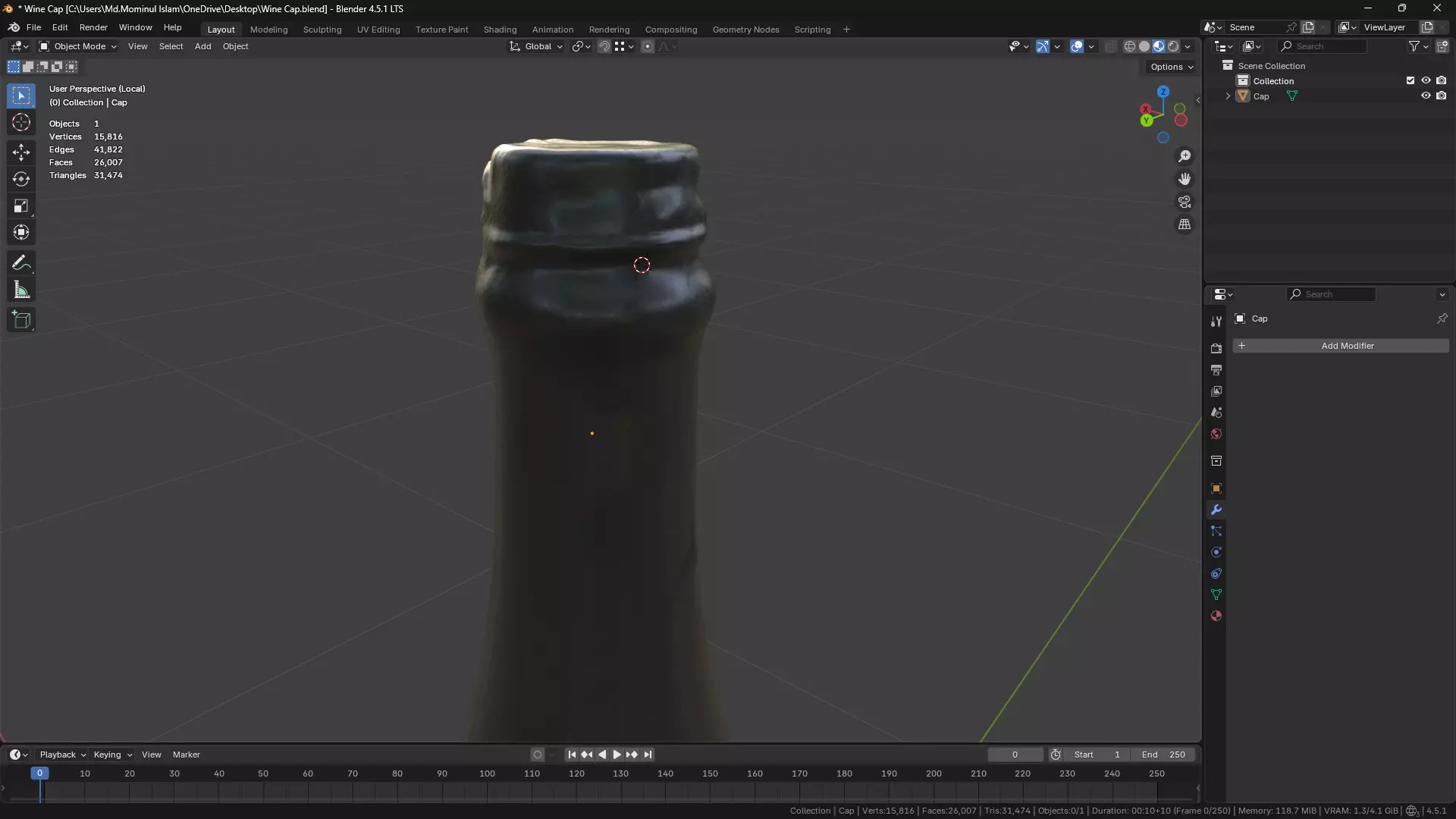Select the Scale tool

point(21,206)
